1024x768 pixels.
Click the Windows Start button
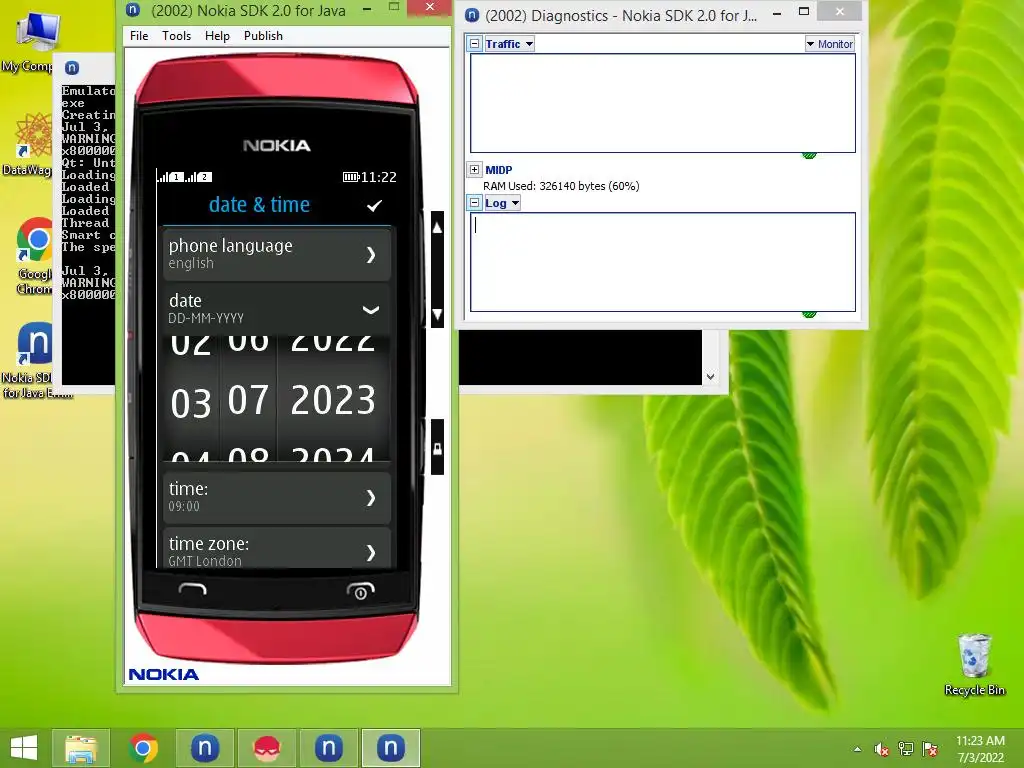click(x=24, y=748)
